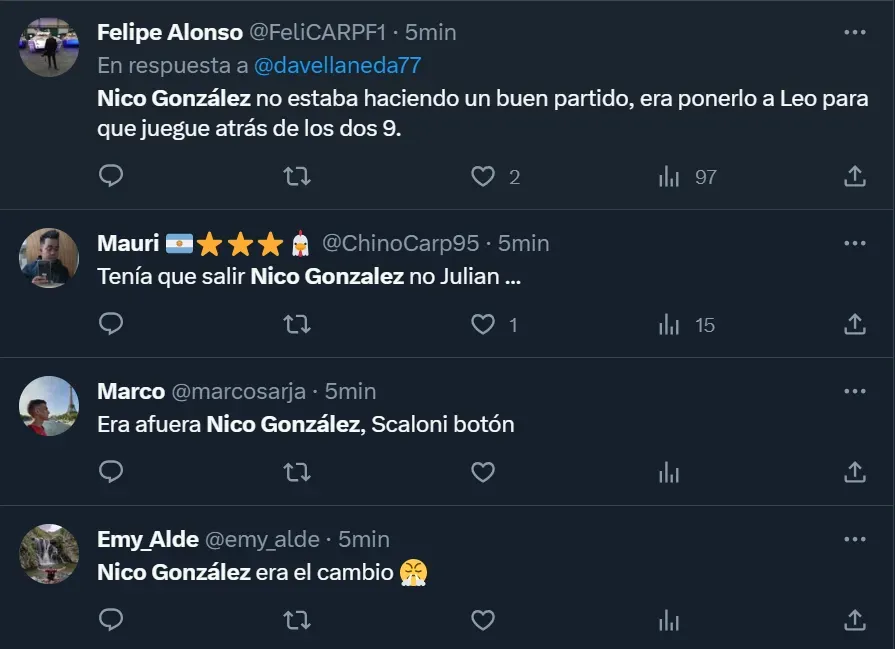Screen dimensions: 895x649
Task: Open Marco's profile picture
Action: click(x=49, y=406)
